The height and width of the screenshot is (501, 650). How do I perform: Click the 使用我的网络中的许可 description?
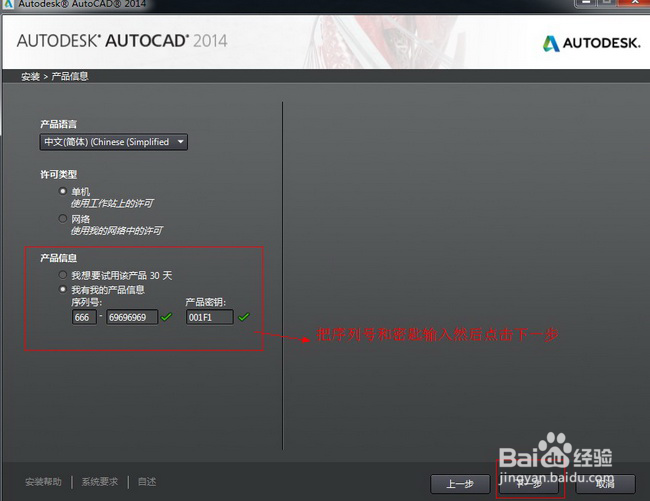click(x=116, y=231)
